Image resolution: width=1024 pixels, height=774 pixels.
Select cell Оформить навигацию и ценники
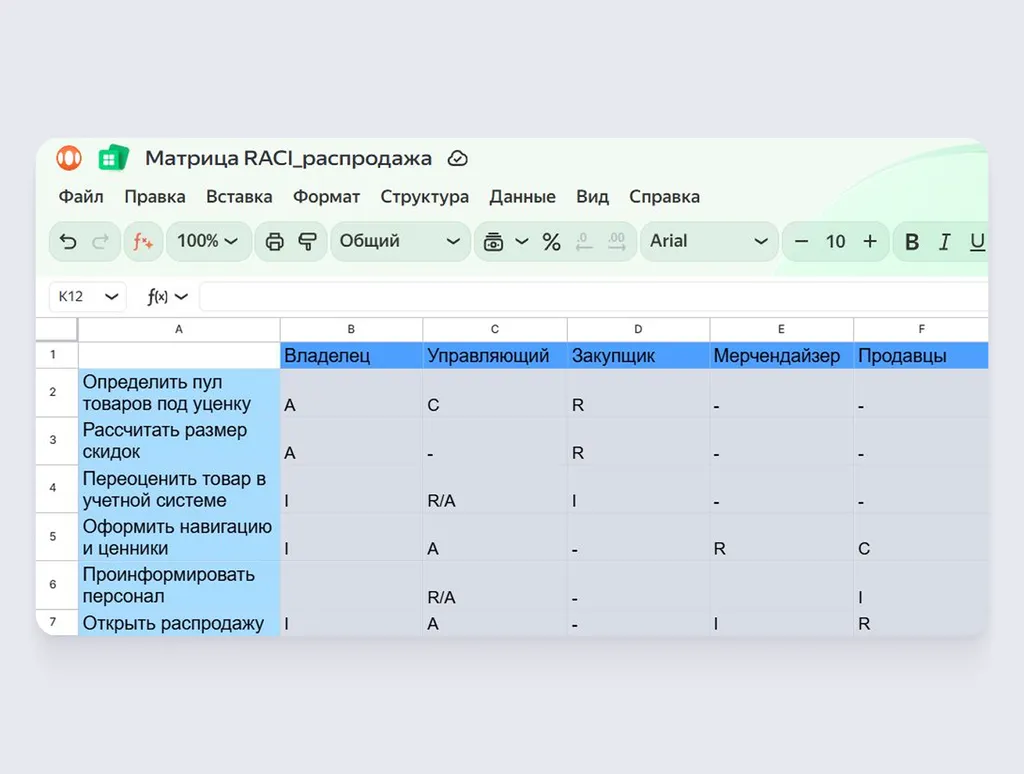pos(179,537)
